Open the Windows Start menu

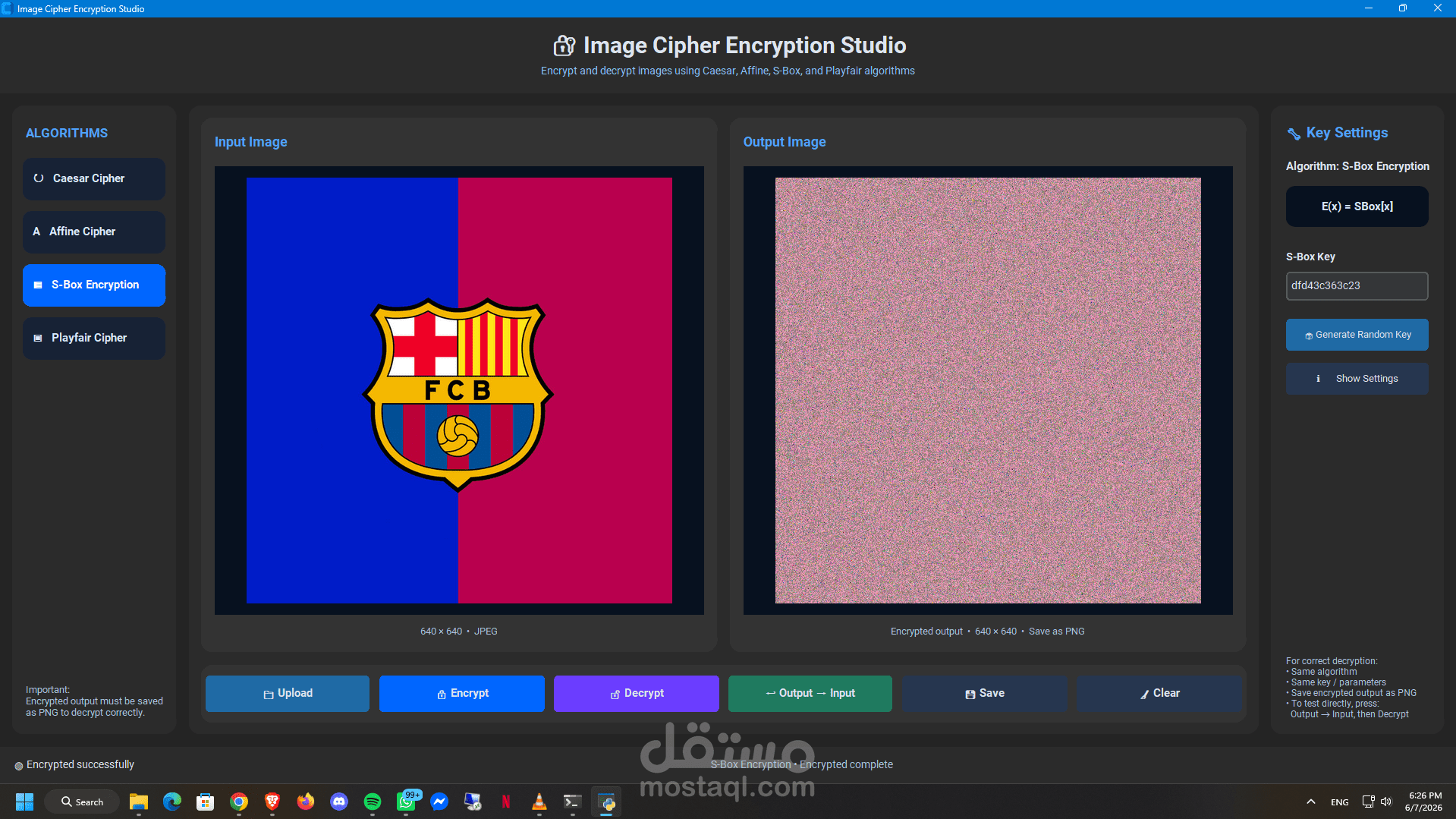(x=24, y=802)
